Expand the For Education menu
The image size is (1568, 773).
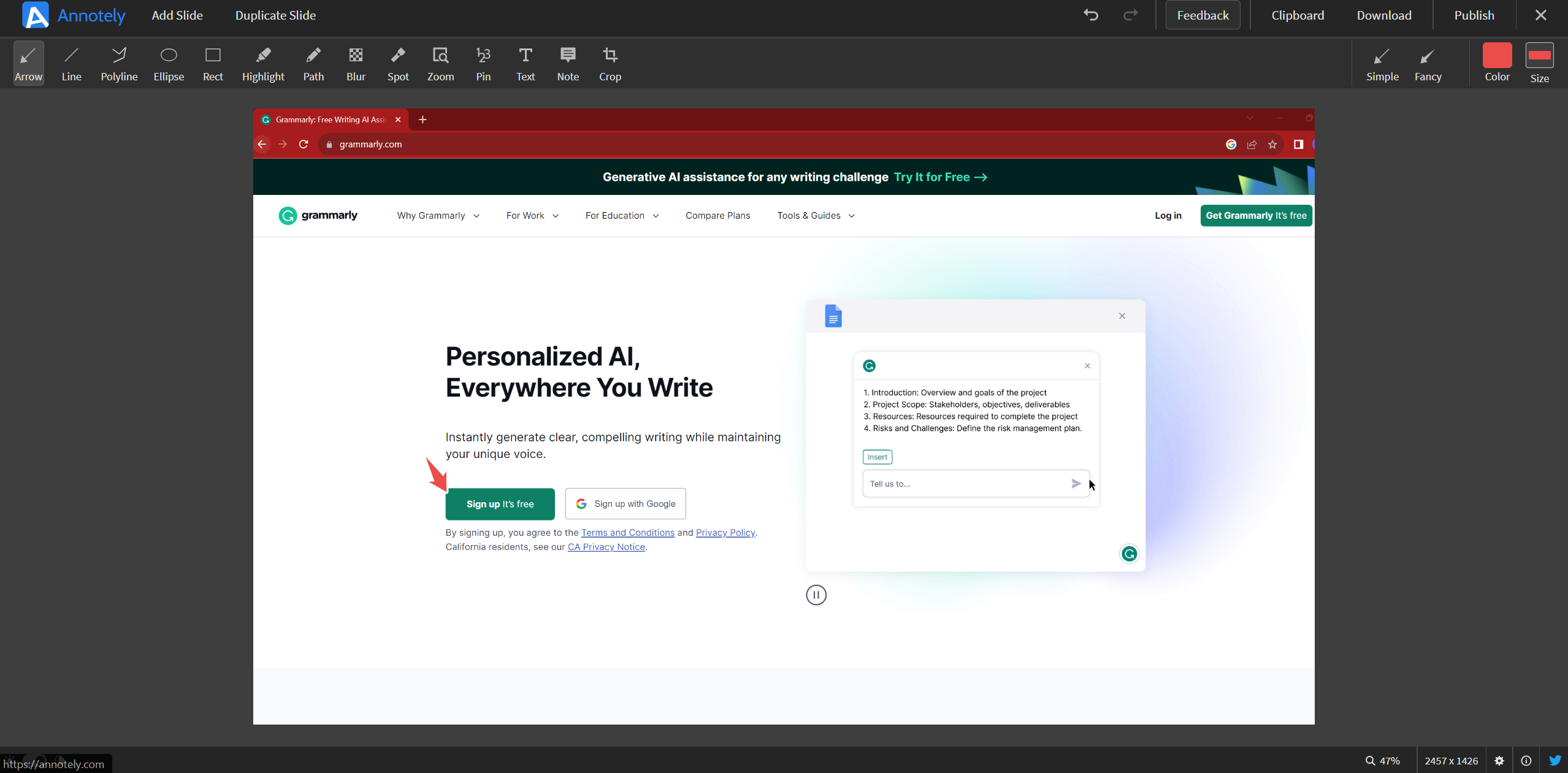622,216
